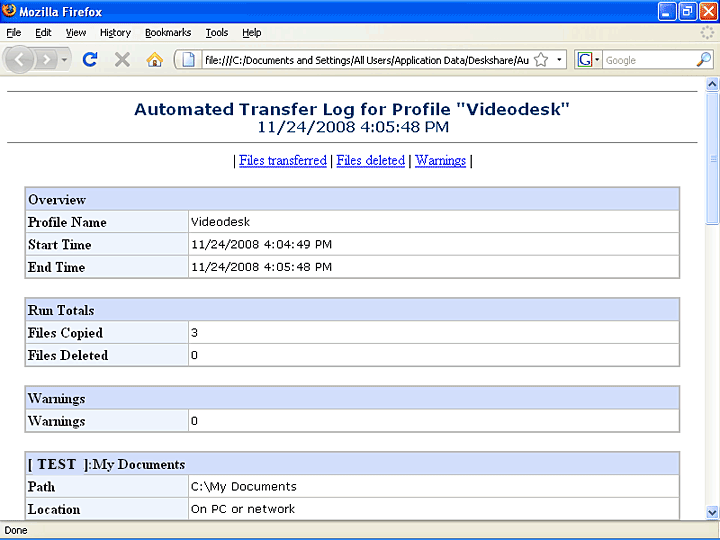Open the Help menu
This screenshot has width=720, height=540.
[x=252, y=33]
